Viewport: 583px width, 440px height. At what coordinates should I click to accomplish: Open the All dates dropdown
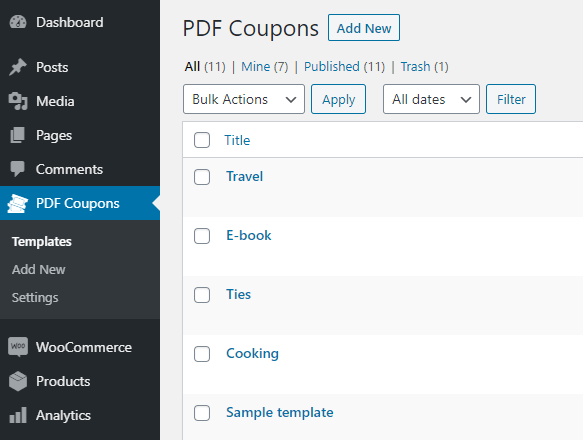tap(431, 99)
